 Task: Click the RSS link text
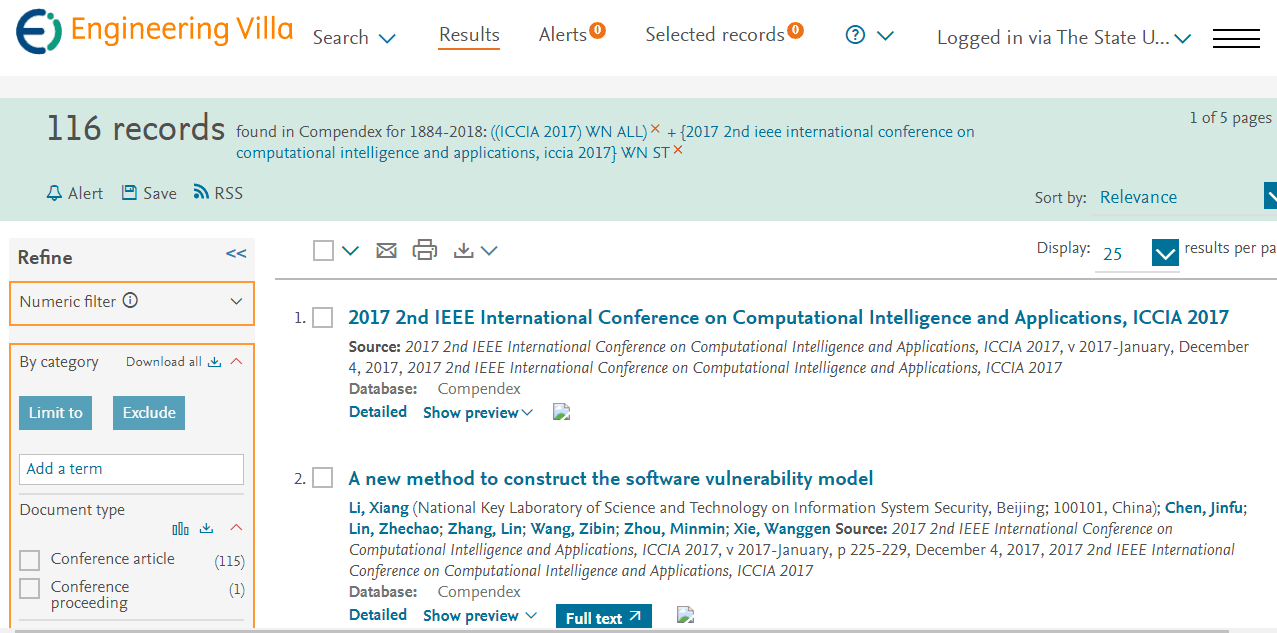[x=228, y=193]
